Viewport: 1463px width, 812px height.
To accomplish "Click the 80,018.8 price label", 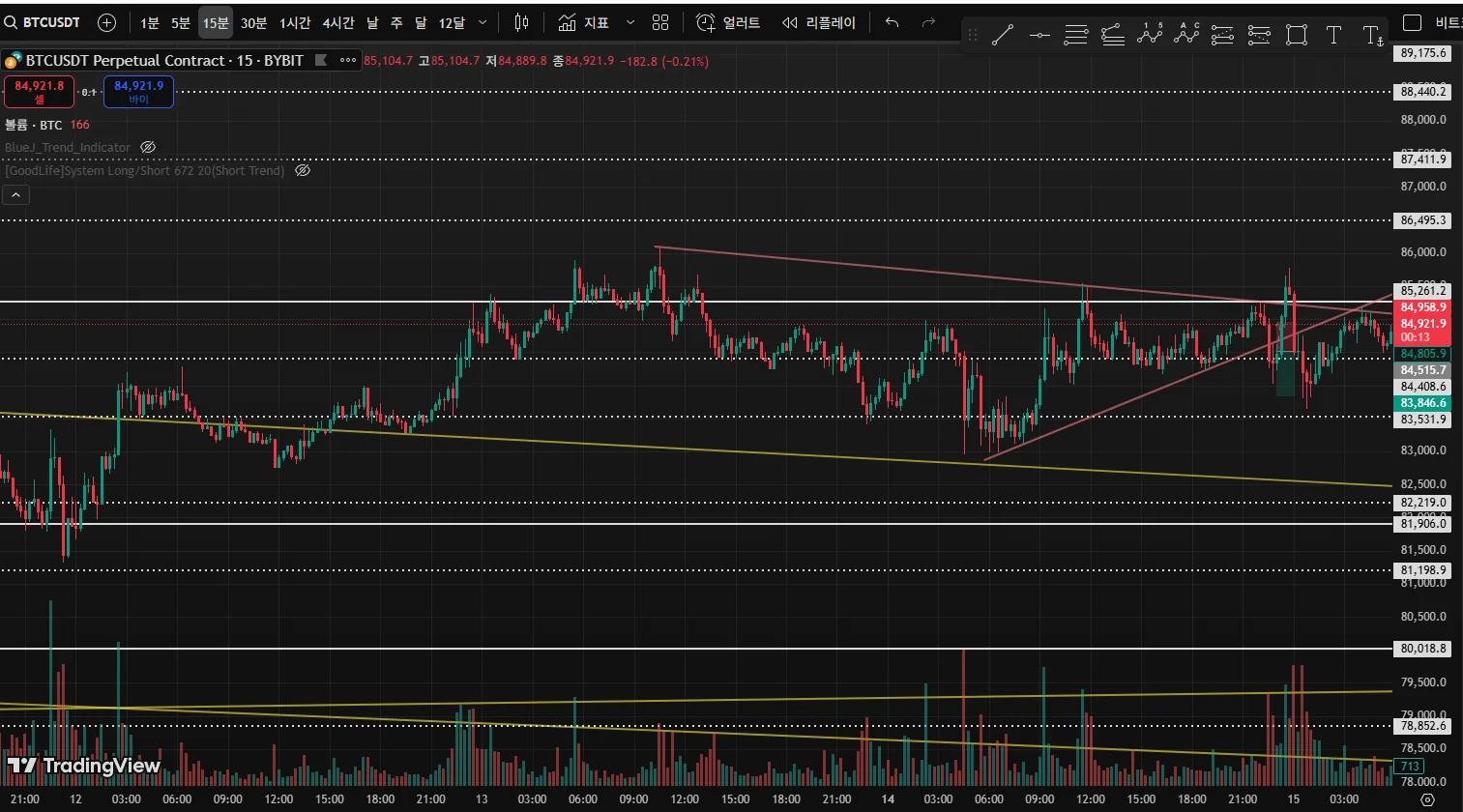I will [x=1423, y=649].
